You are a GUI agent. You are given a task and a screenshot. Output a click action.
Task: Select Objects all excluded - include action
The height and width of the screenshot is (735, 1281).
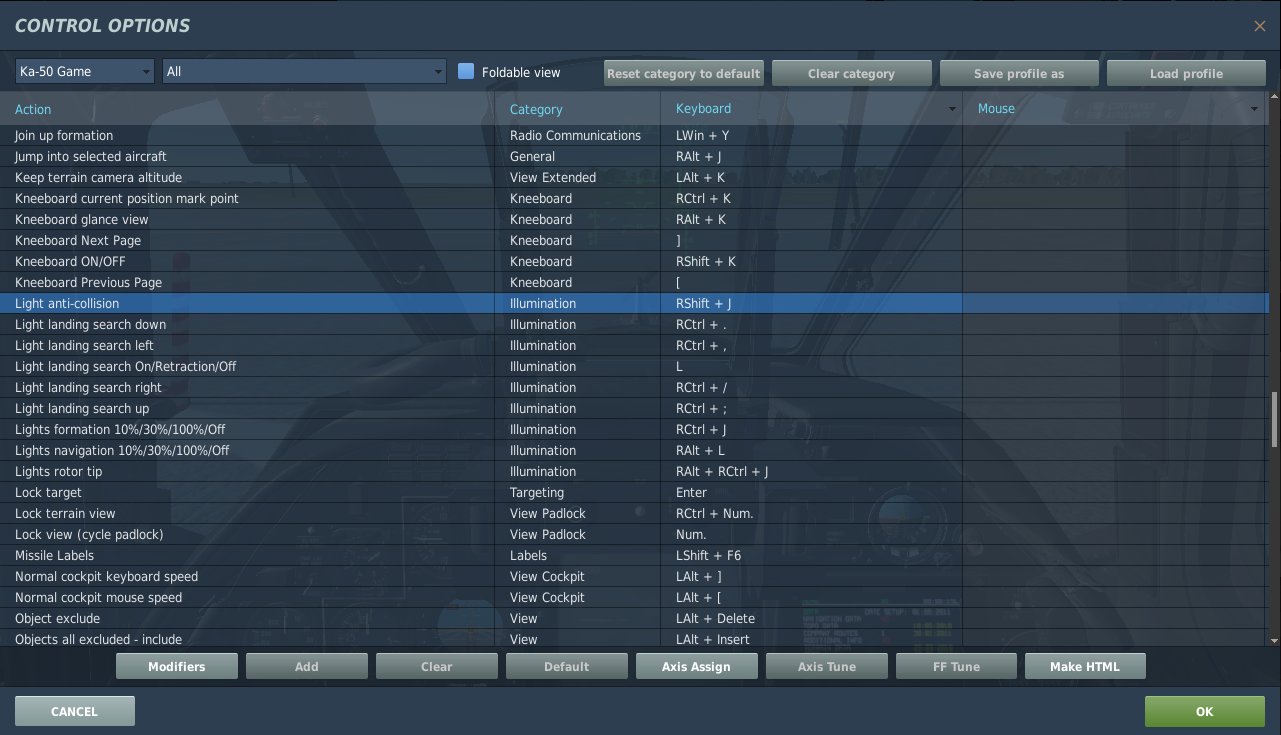(x=98, y=639)
